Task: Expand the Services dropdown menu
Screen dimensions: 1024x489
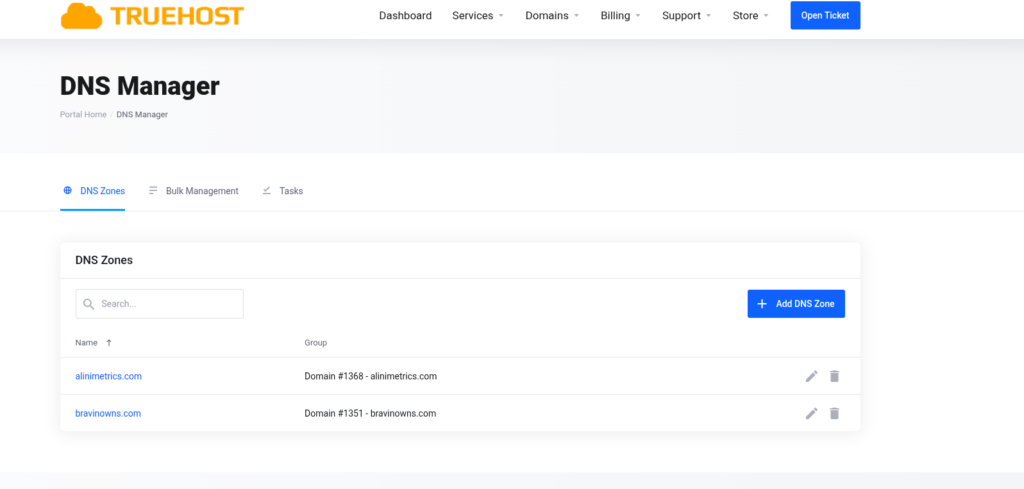Action: click(x=477, y=16)
